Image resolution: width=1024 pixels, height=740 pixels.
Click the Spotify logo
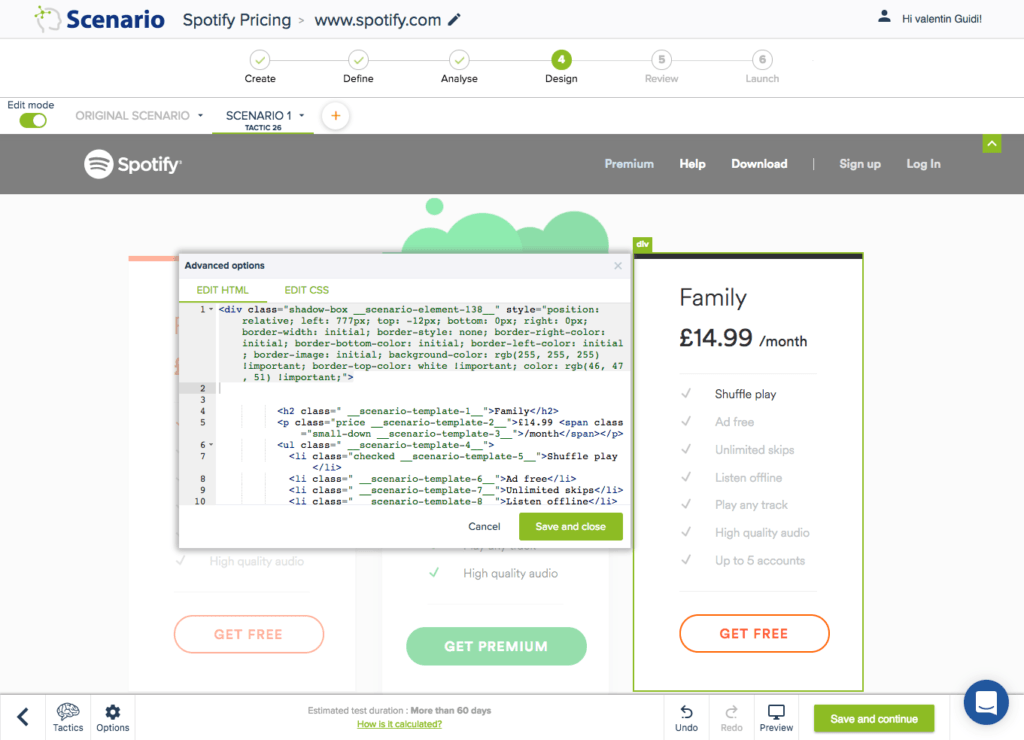[133, 164]
